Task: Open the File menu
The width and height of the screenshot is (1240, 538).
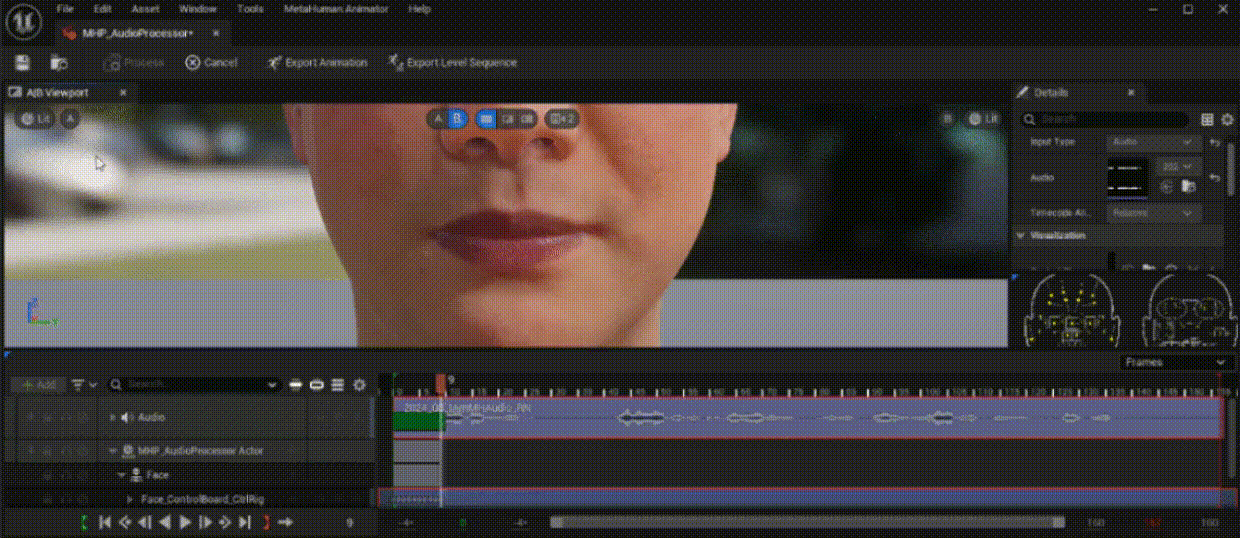Action: (65, 9)
